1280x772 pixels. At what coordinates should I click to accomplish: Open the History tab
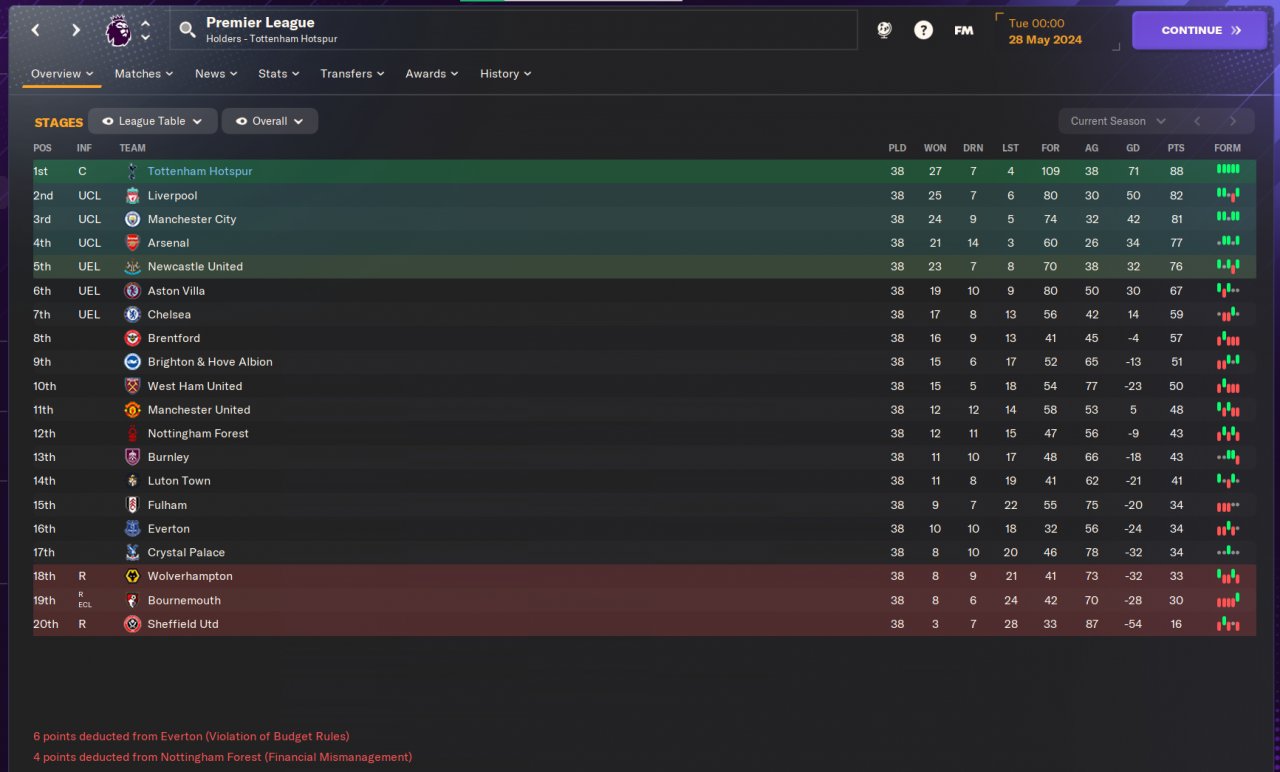(x=505, y=74)
